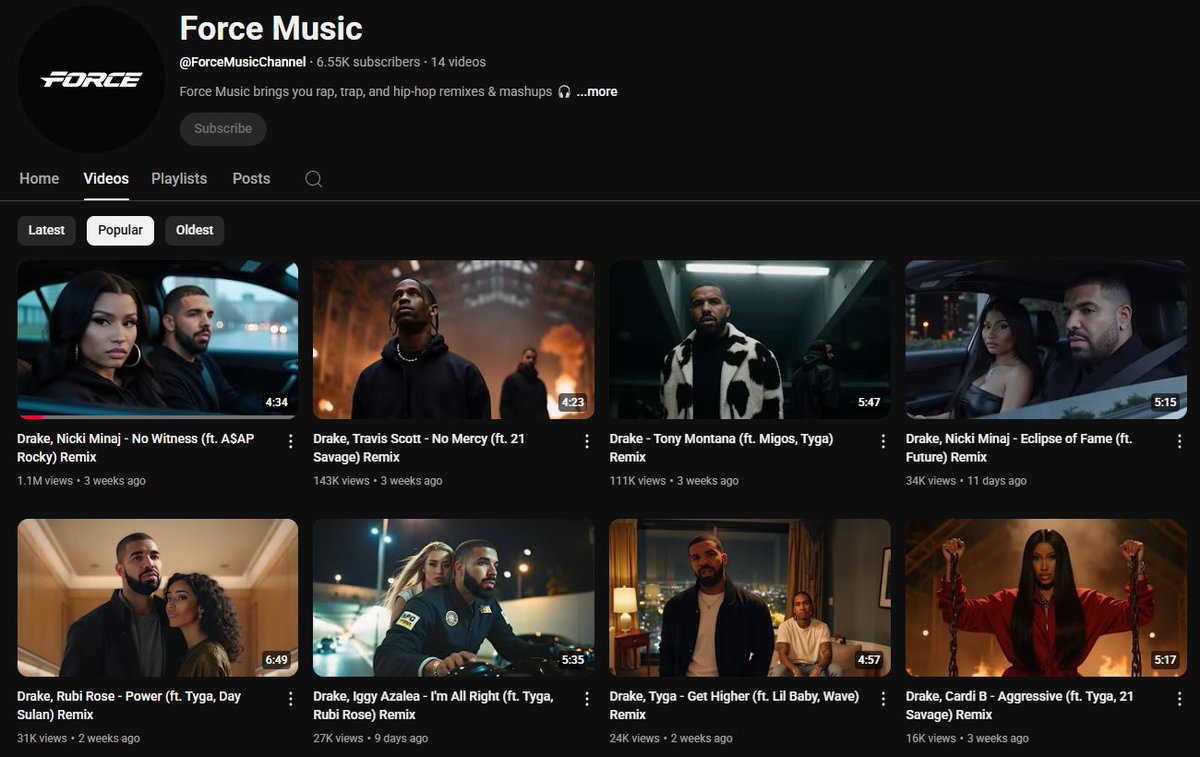Screen dimensions: 1200x757
Task: Play No Mercy Remix thumbnail
Action: pos(454,340)
